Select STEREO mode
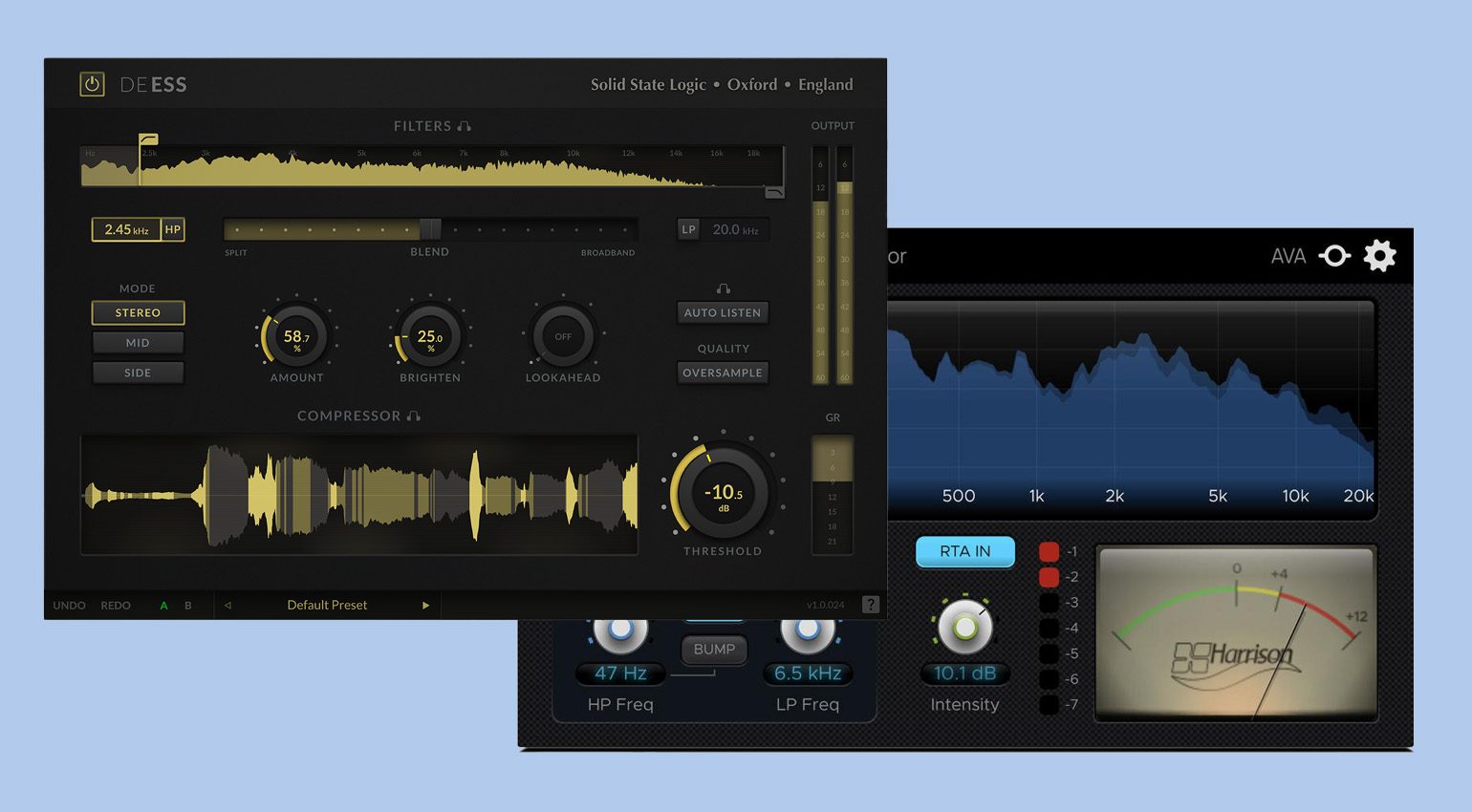Viewport: 1472px width, 812px height. pyautogui.click(x=138, y=312)
